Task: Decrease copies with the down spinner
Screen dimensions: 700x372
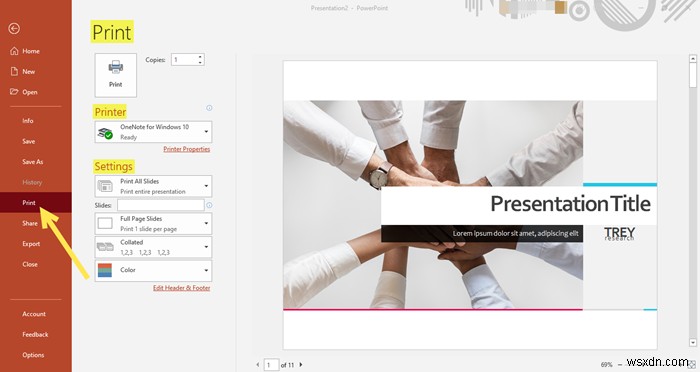Action: coord(200,63)
